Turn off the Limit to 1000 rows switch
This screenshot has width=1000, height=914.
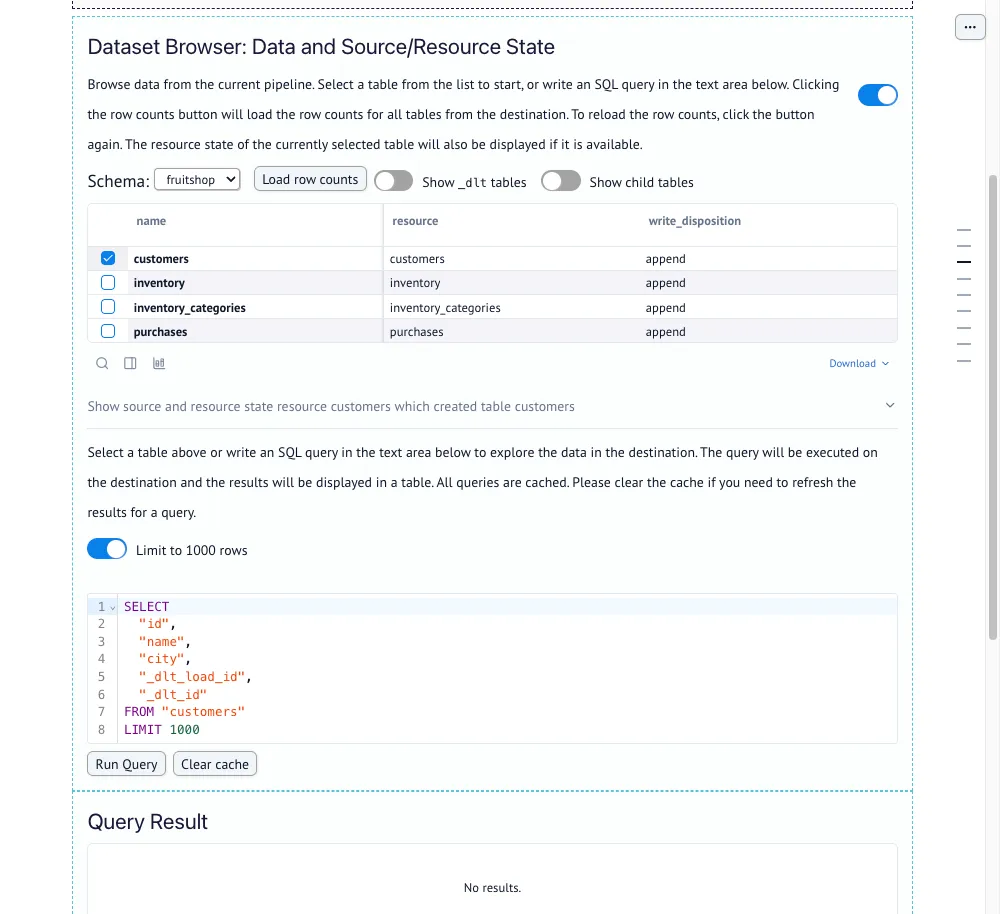point(107,549)
